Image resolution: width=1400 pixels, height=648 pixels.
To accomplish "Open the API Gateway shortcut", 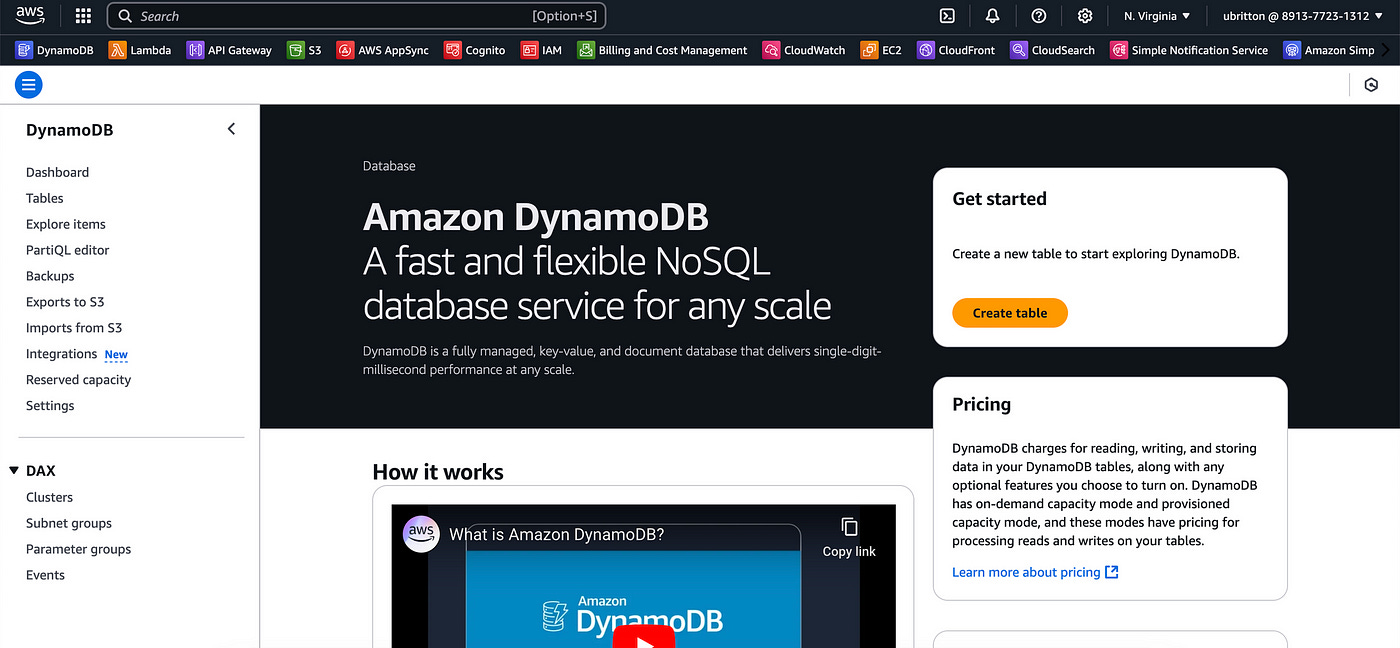I will pos(228,49).
